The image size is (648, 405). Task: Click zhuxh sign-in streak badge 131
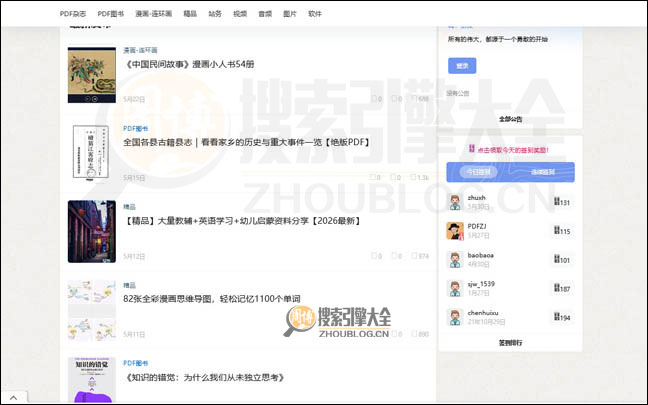tap(562, 202)
